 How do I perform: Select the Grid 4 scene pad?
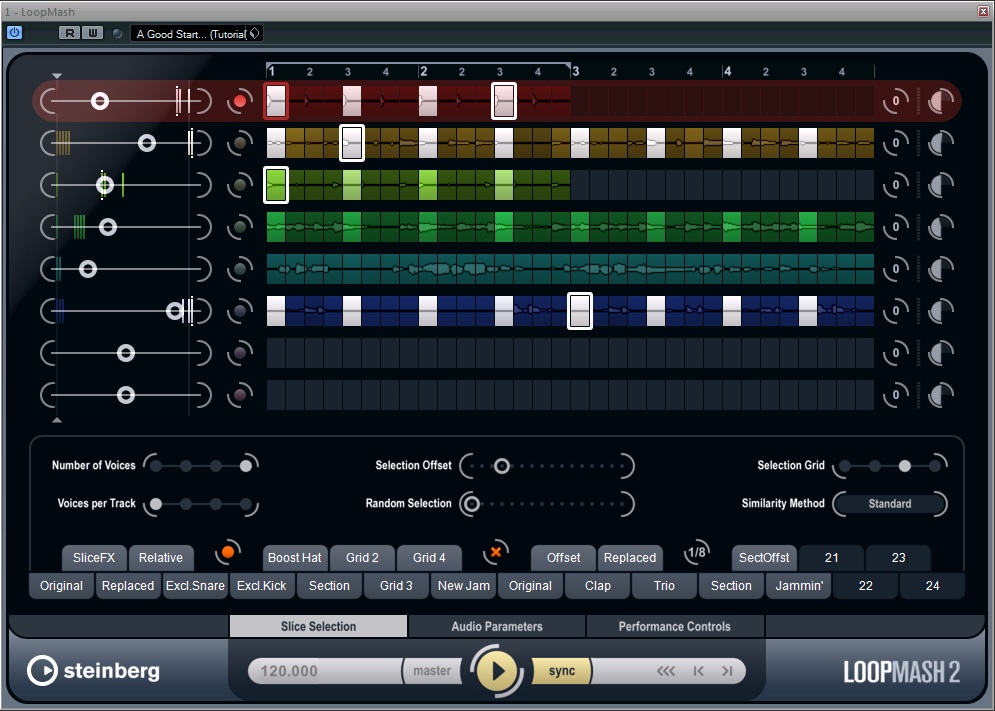coord(429,558)
